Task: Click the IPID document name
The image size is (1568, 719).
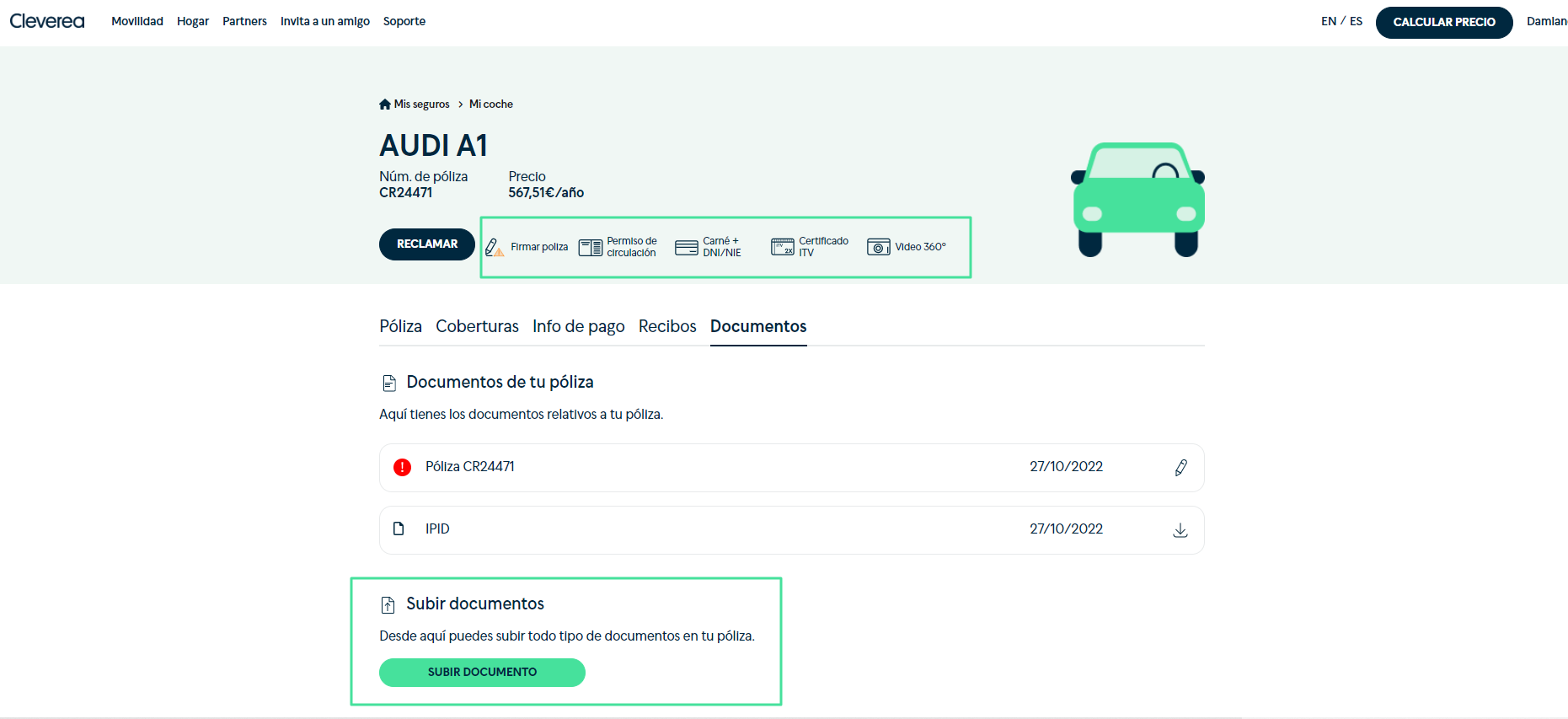Action: click(437, 529)
